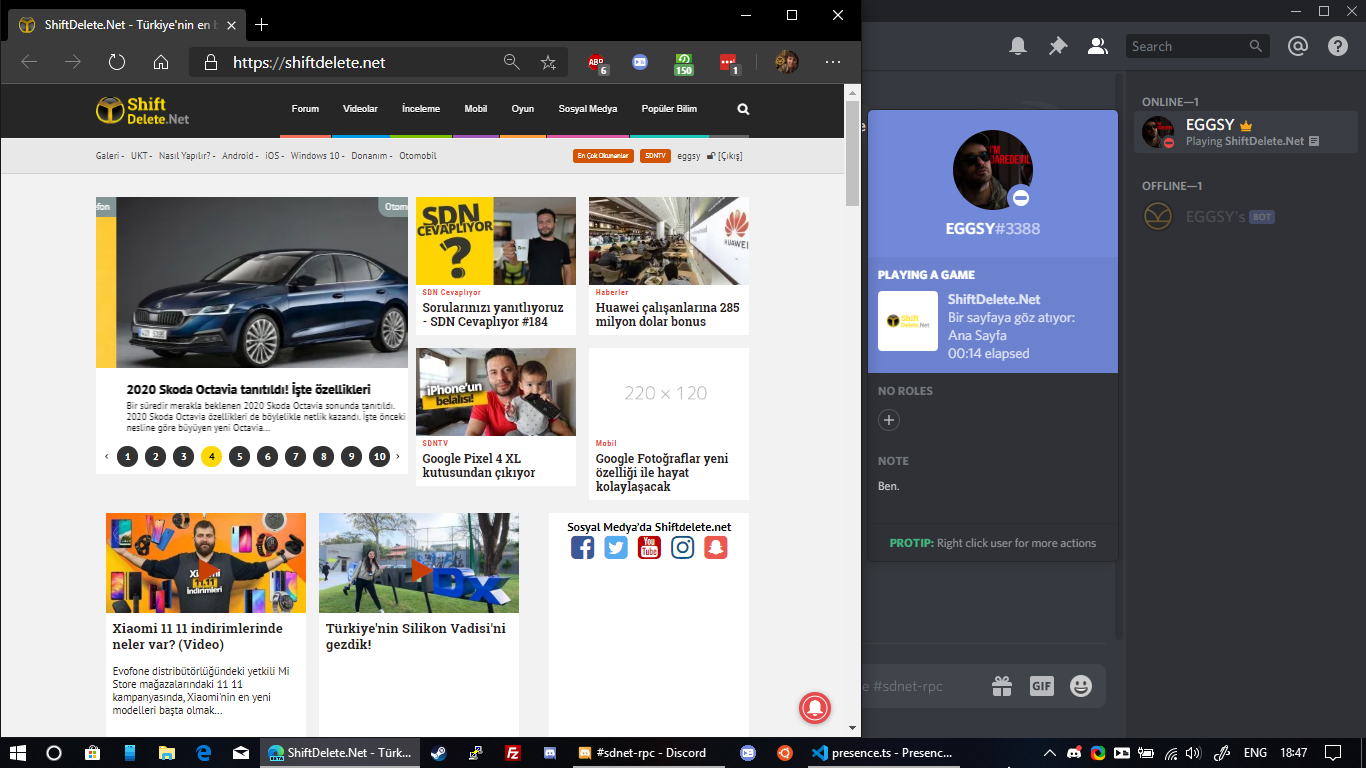Click the SDNTV orange button
Image resolution: width=1366 pixels, height=768 pixels.
point(655,156)
